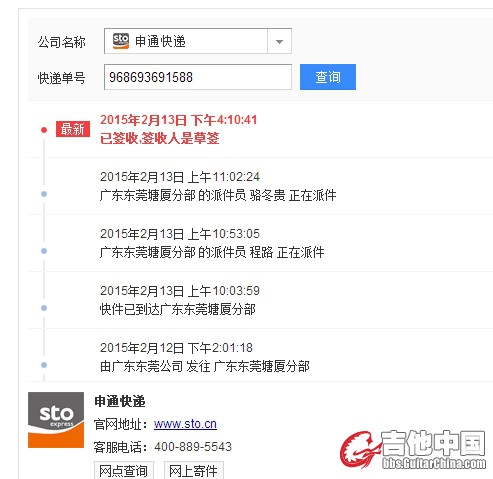
Task: Click the tracking number input field
Action: coord(198,77)
